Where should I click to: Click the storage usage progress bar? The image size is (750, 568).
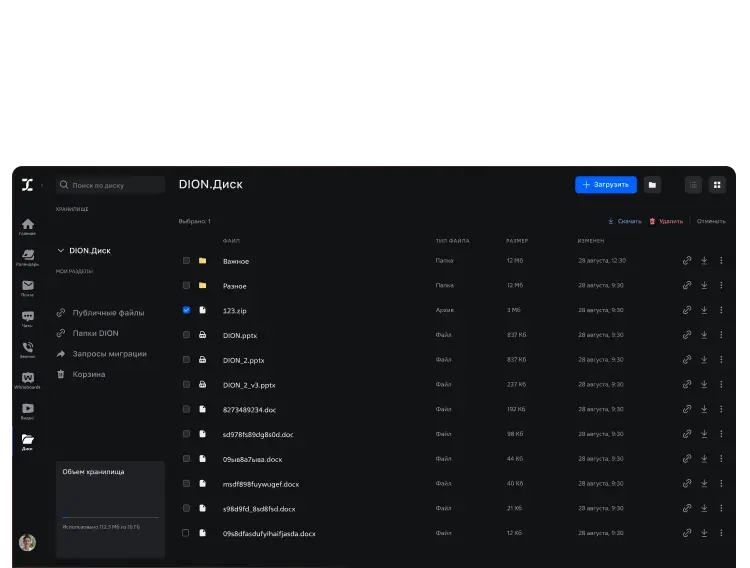[x=110, y=517]
